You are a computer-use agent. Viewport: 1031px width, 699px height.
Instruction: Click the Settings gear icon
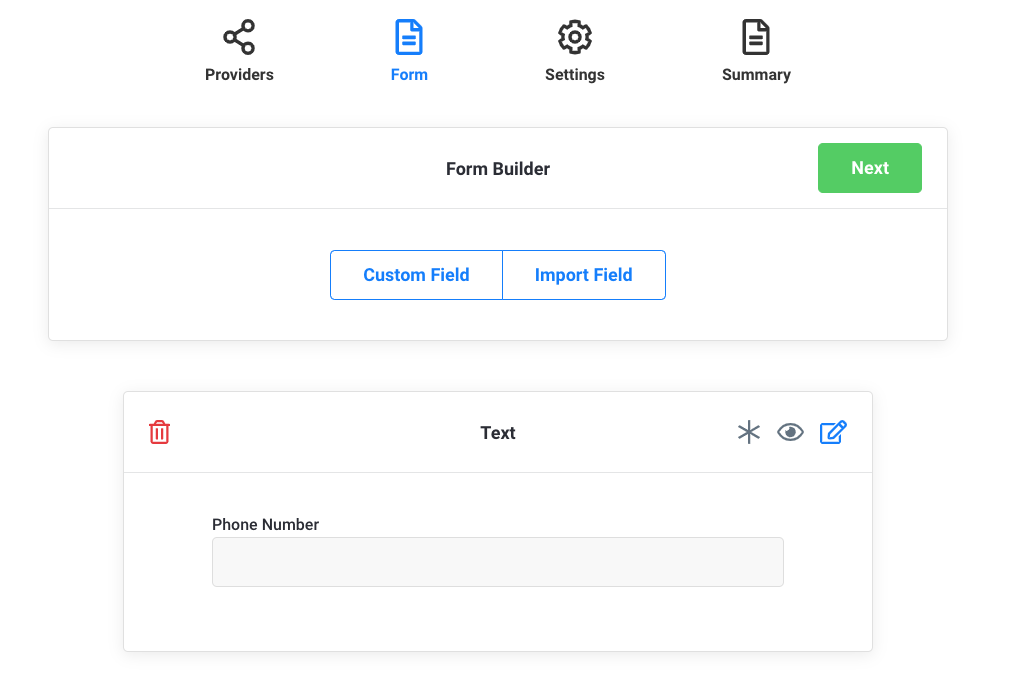pyautogui.click(x=575, y=37)
